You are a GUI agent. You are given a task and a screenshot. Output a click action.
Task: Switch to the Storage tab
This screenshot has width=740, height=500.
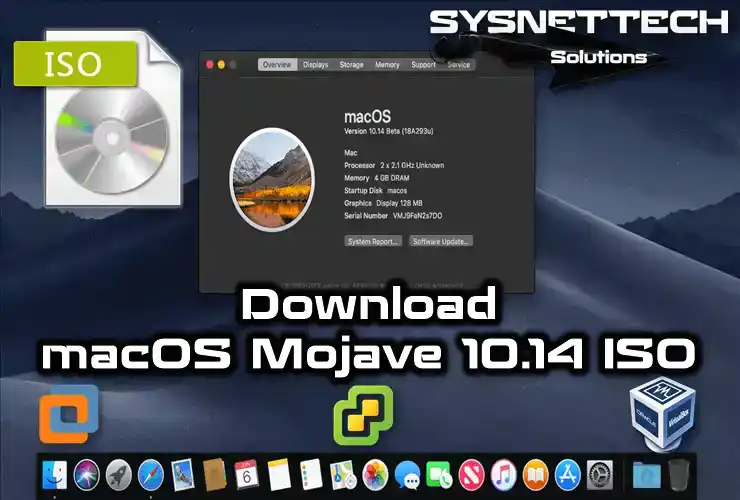[x=352, y=65]
